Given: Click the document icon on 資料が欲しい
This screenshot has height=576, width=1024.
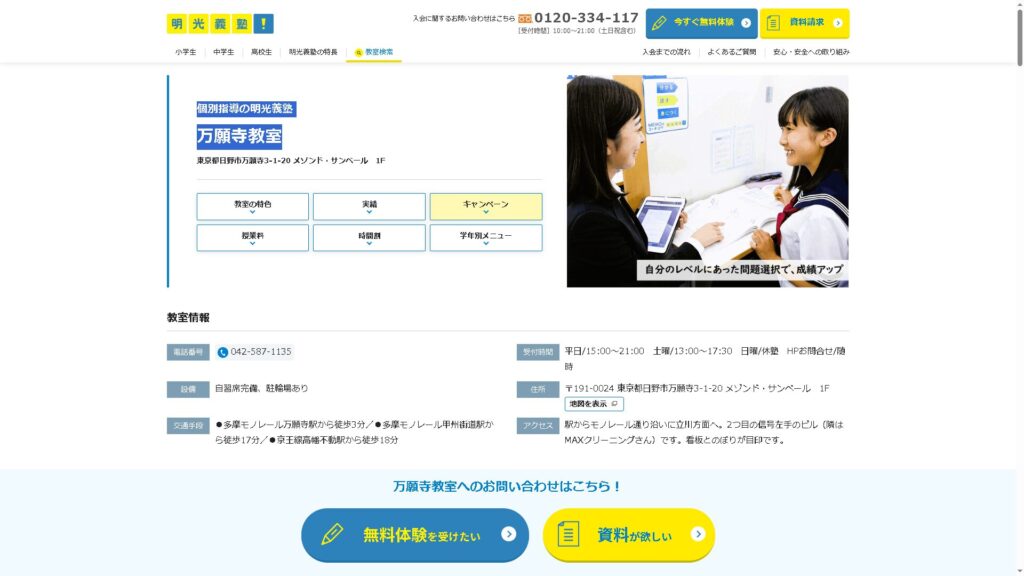Looking at the screenshot, I should 567,535.
